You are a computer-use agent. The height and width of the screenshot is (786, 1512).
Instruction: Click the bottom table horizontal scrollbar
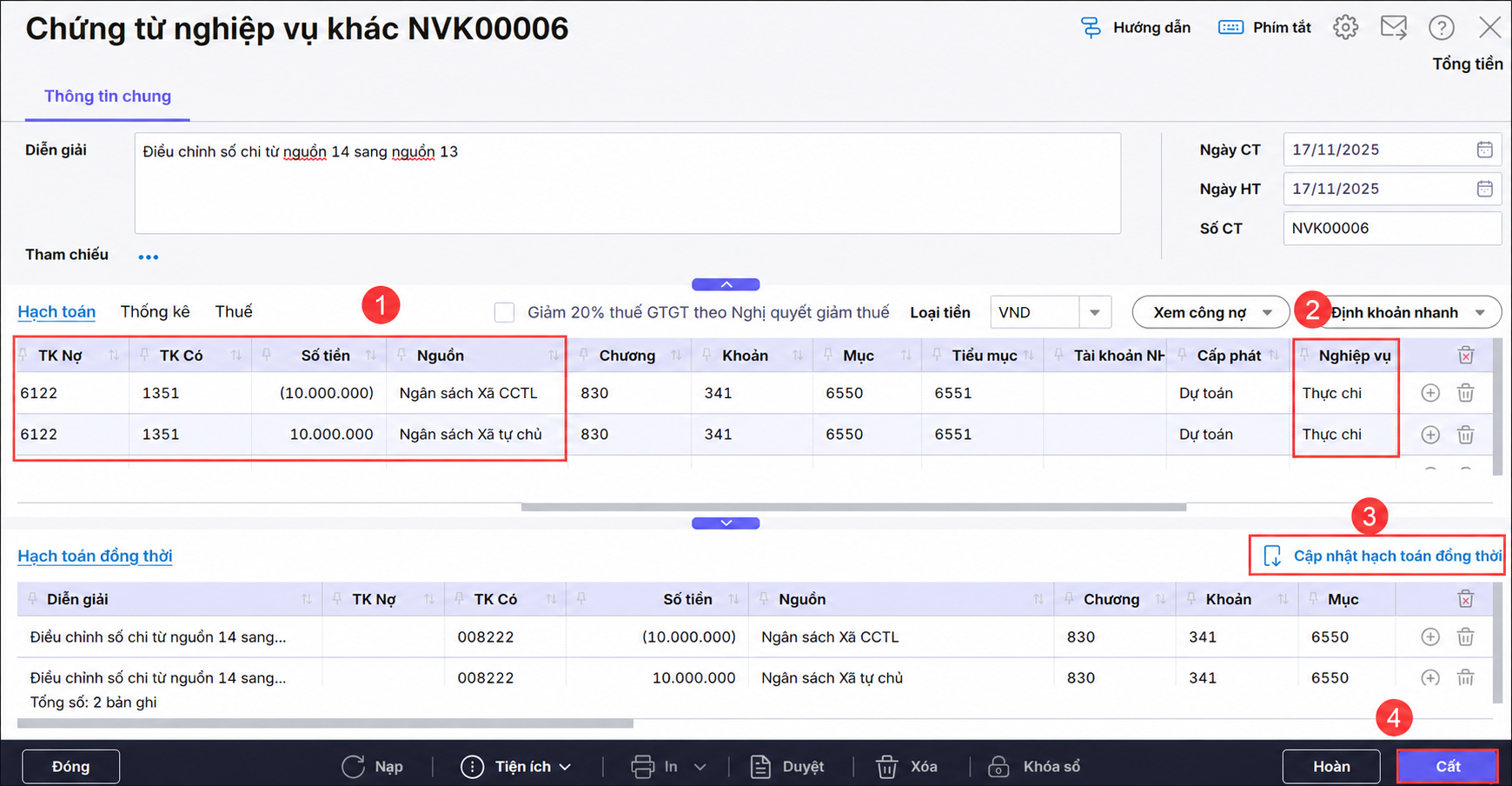click(325, 723)
